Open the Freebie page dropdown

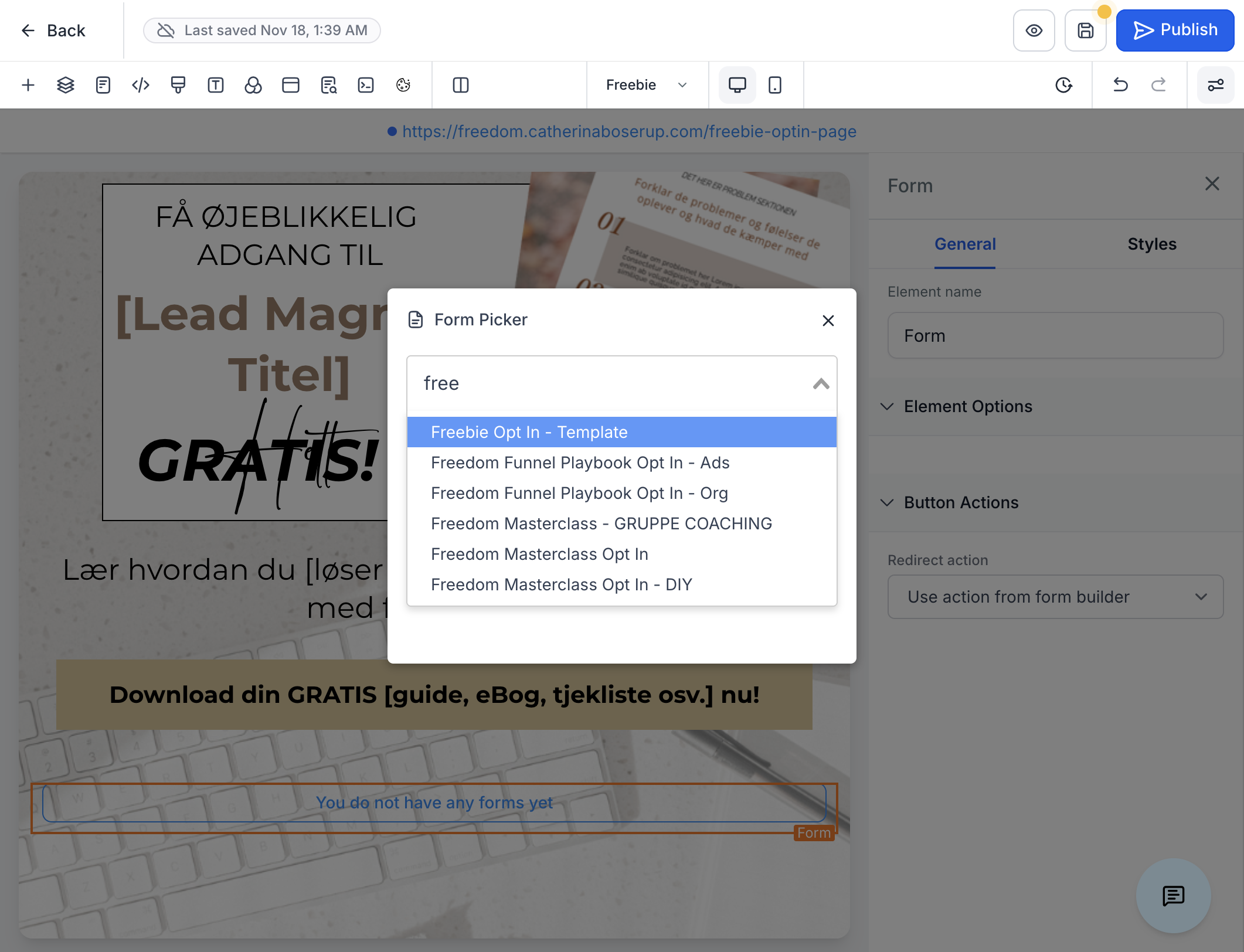tap(647, 85)
